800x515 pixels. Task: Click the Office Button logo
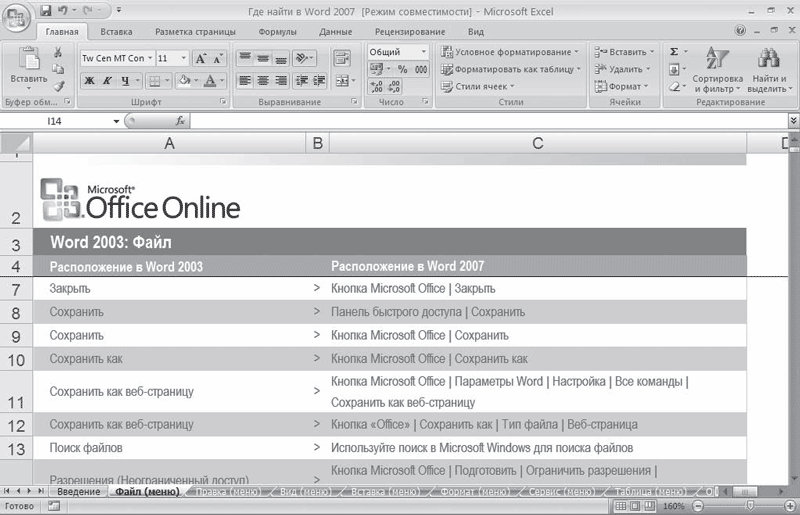click(x=16, y=18)
